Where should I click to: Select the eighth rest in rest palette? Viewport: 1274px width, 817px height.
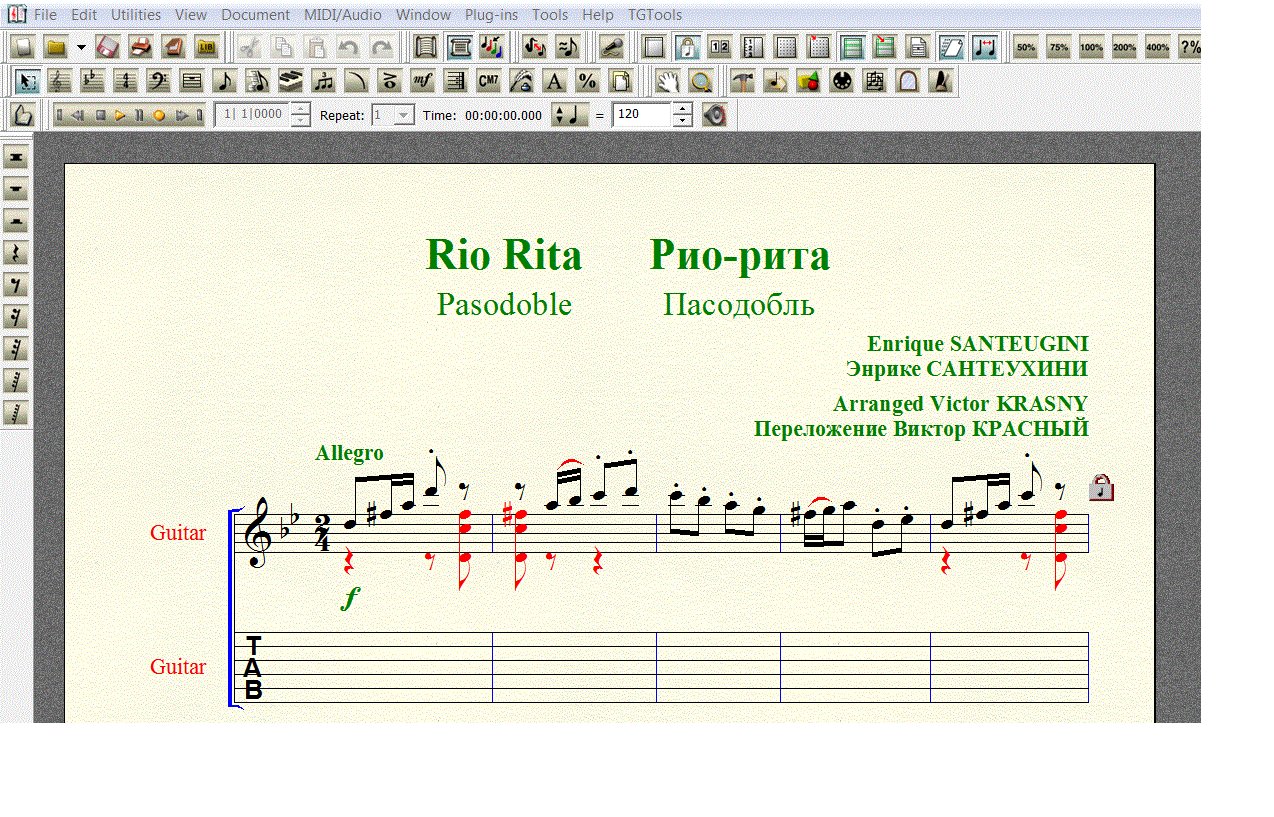[15, 285]
